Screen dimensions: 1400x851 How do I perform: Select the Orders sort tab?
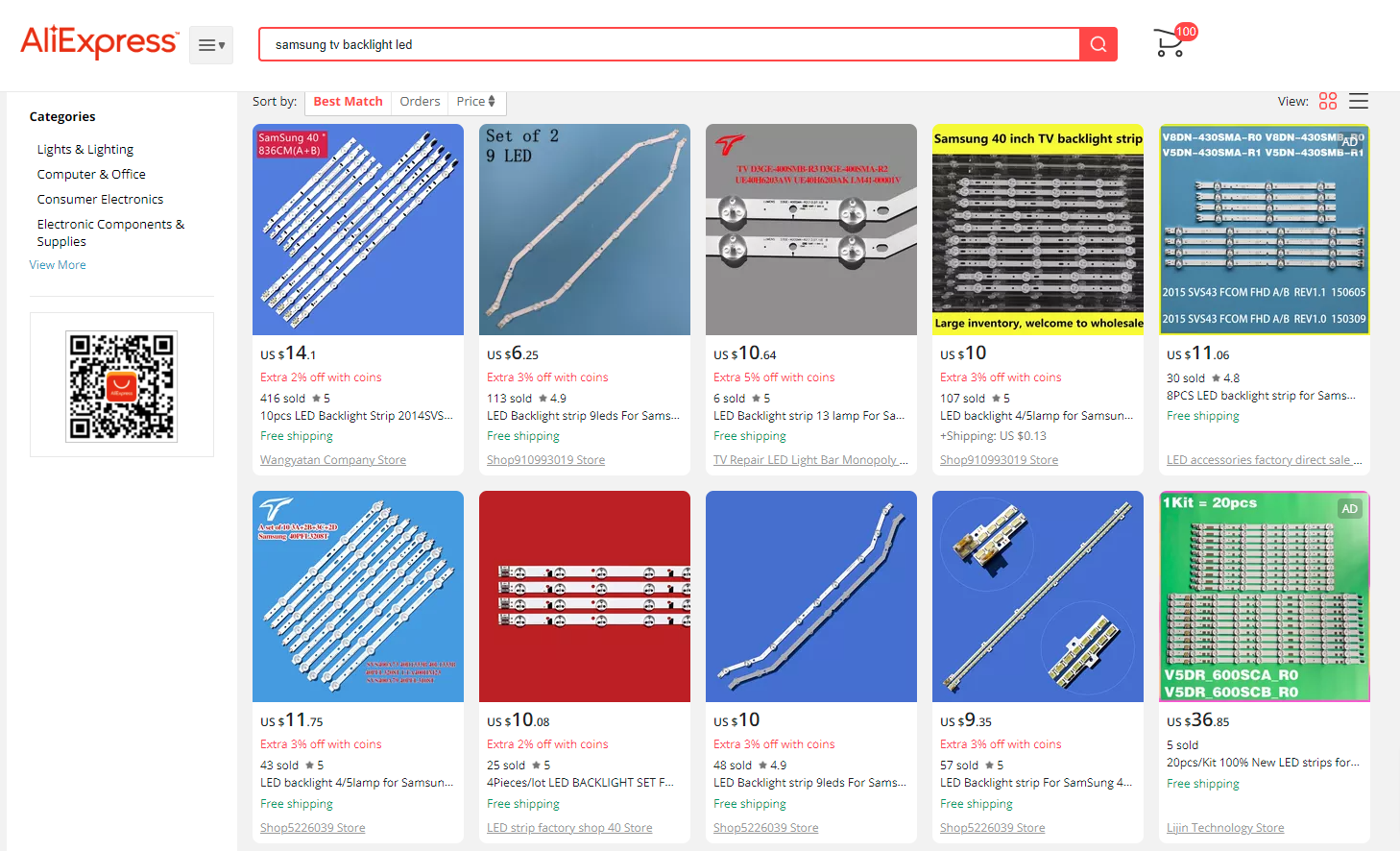(x=420, y=101)
